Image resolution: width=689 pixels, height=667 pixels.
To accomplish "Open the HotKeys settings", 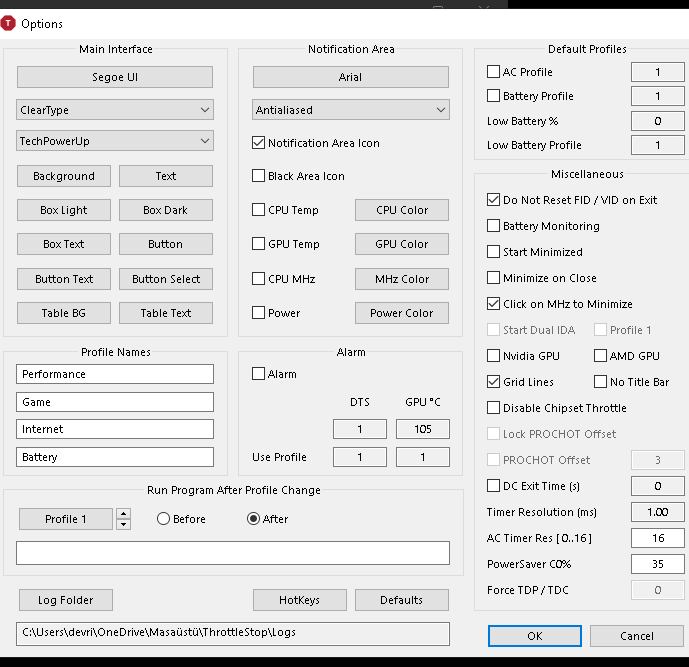I will coord(299,600).
